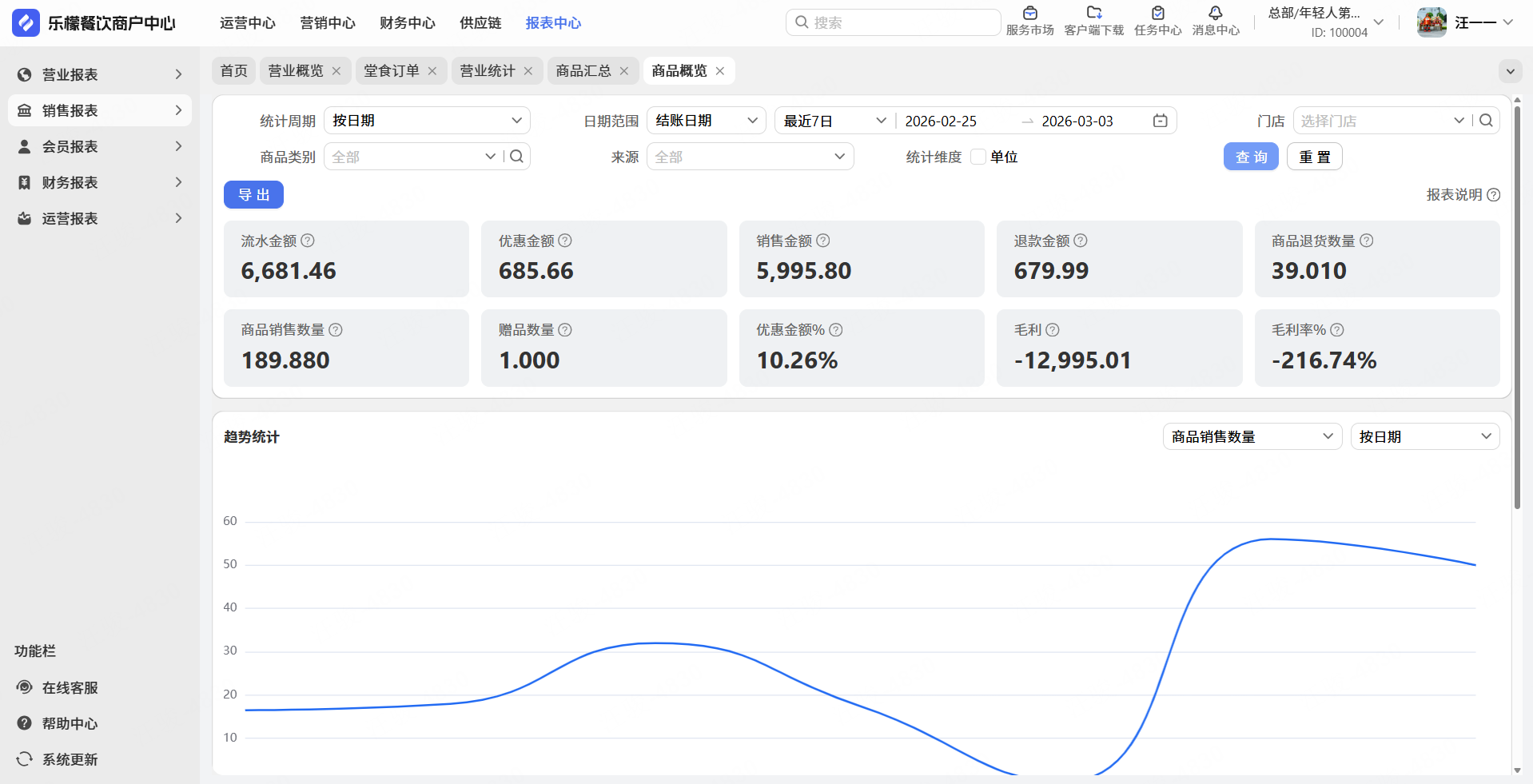Screen dimensions: 1533x784
Task: Click help icon next to 流水金额
Action: (308, 241)
